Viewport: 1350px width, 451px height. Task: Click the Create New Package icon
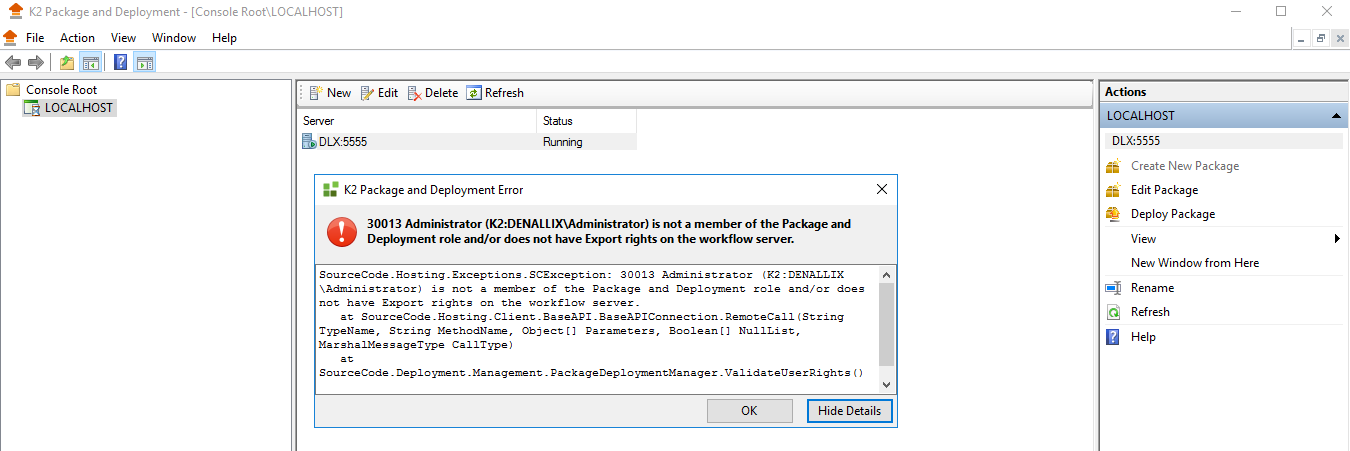point(1113,166)
